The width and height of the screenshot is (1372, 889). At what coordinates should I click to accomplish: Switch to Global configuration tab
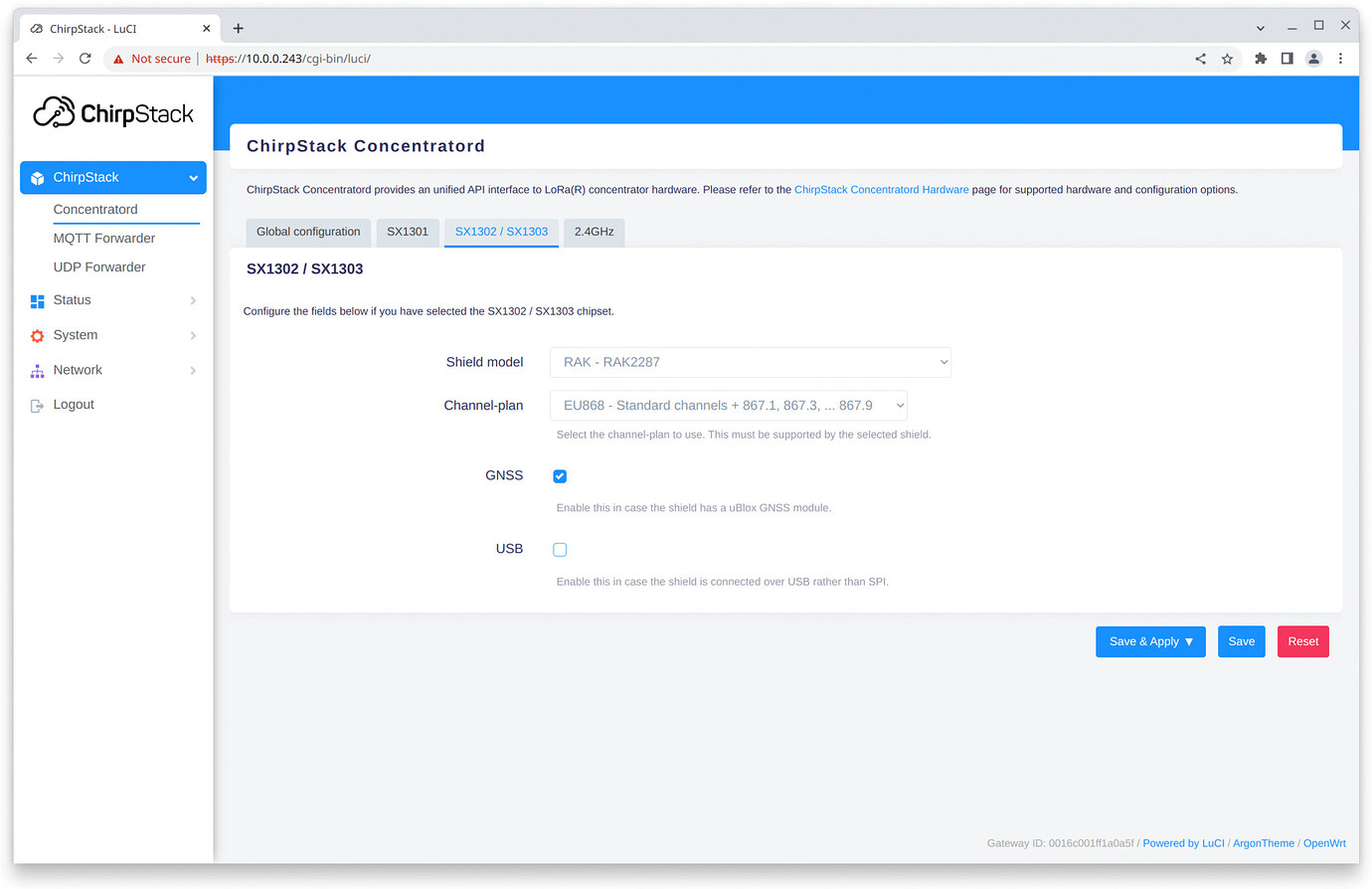tap(308, 232)
